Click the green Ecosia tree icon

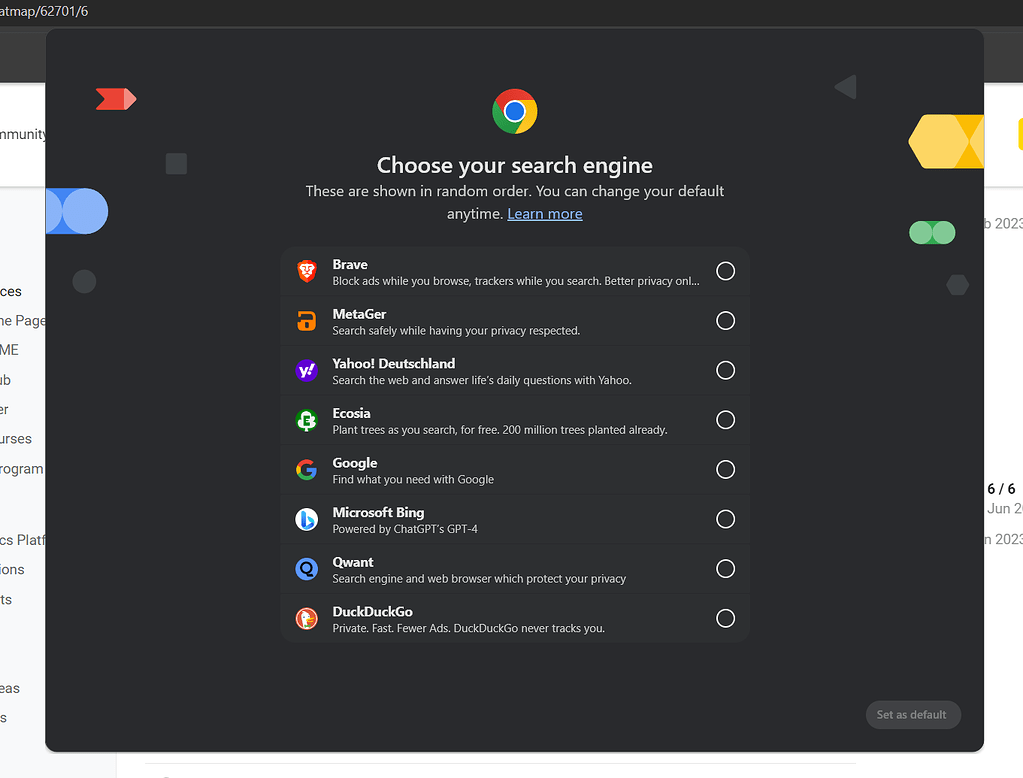(306, 420)
